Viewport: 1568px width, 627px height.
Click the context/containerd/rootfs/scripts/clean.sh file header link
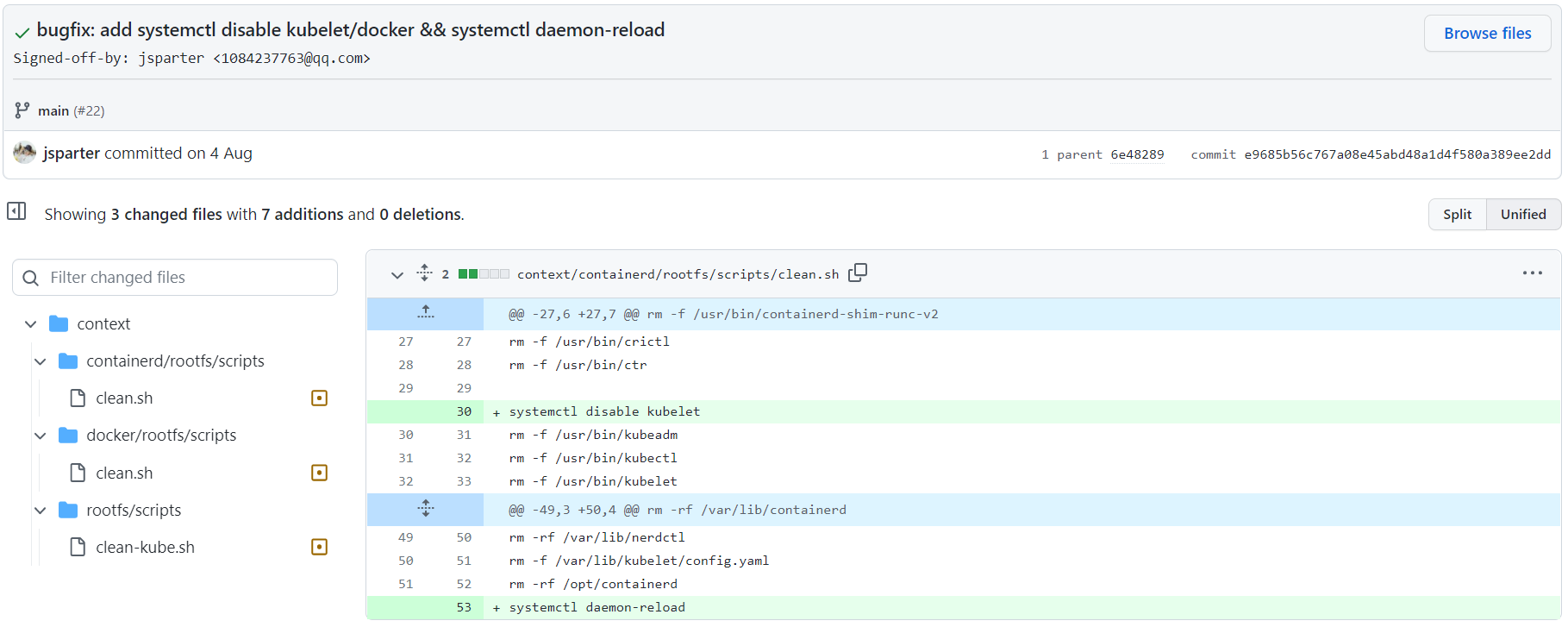tap(678, 274)
